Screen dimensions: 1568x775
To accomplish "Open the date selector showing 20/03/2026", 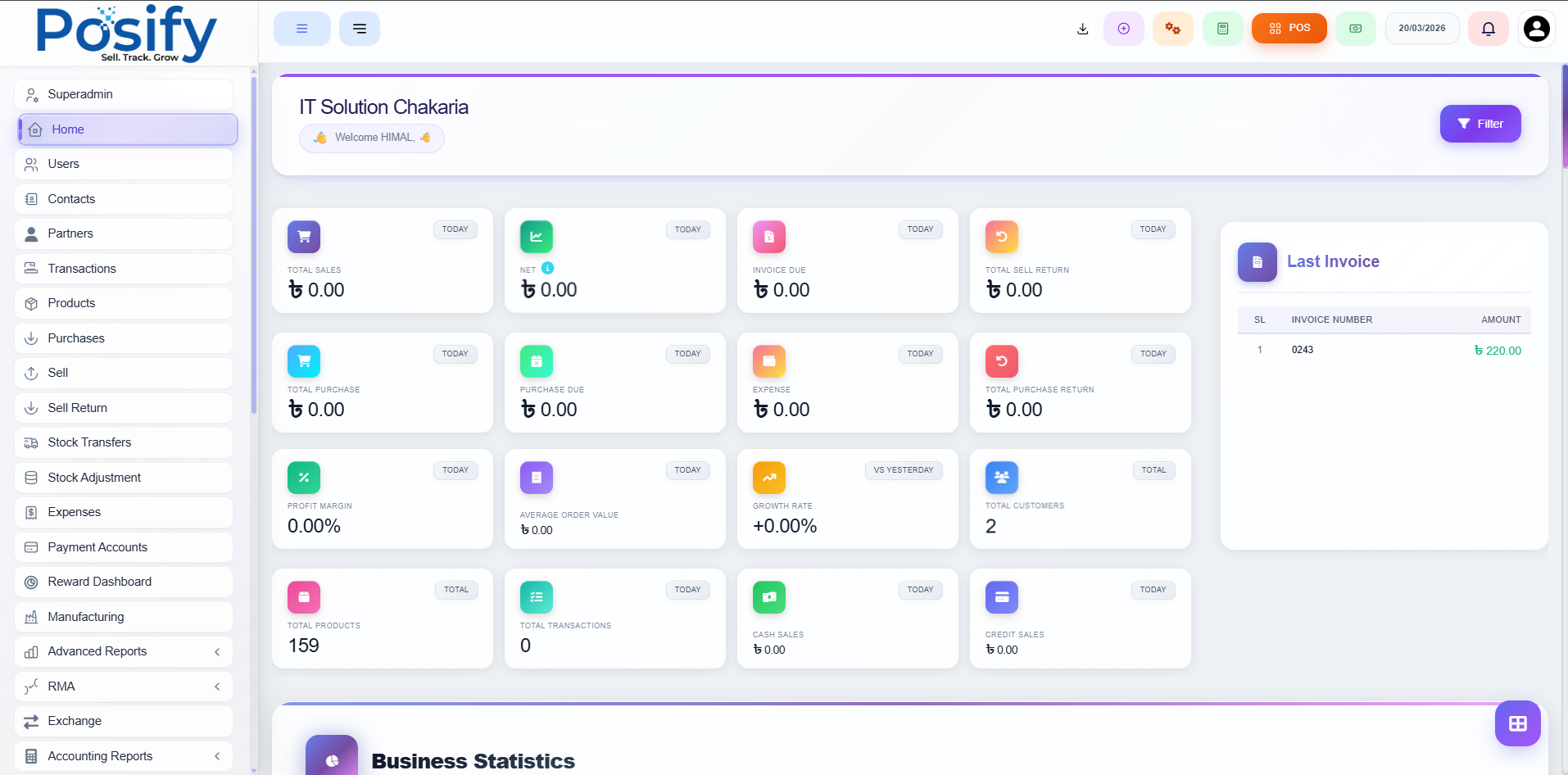I will click(x=1422, y=28).
